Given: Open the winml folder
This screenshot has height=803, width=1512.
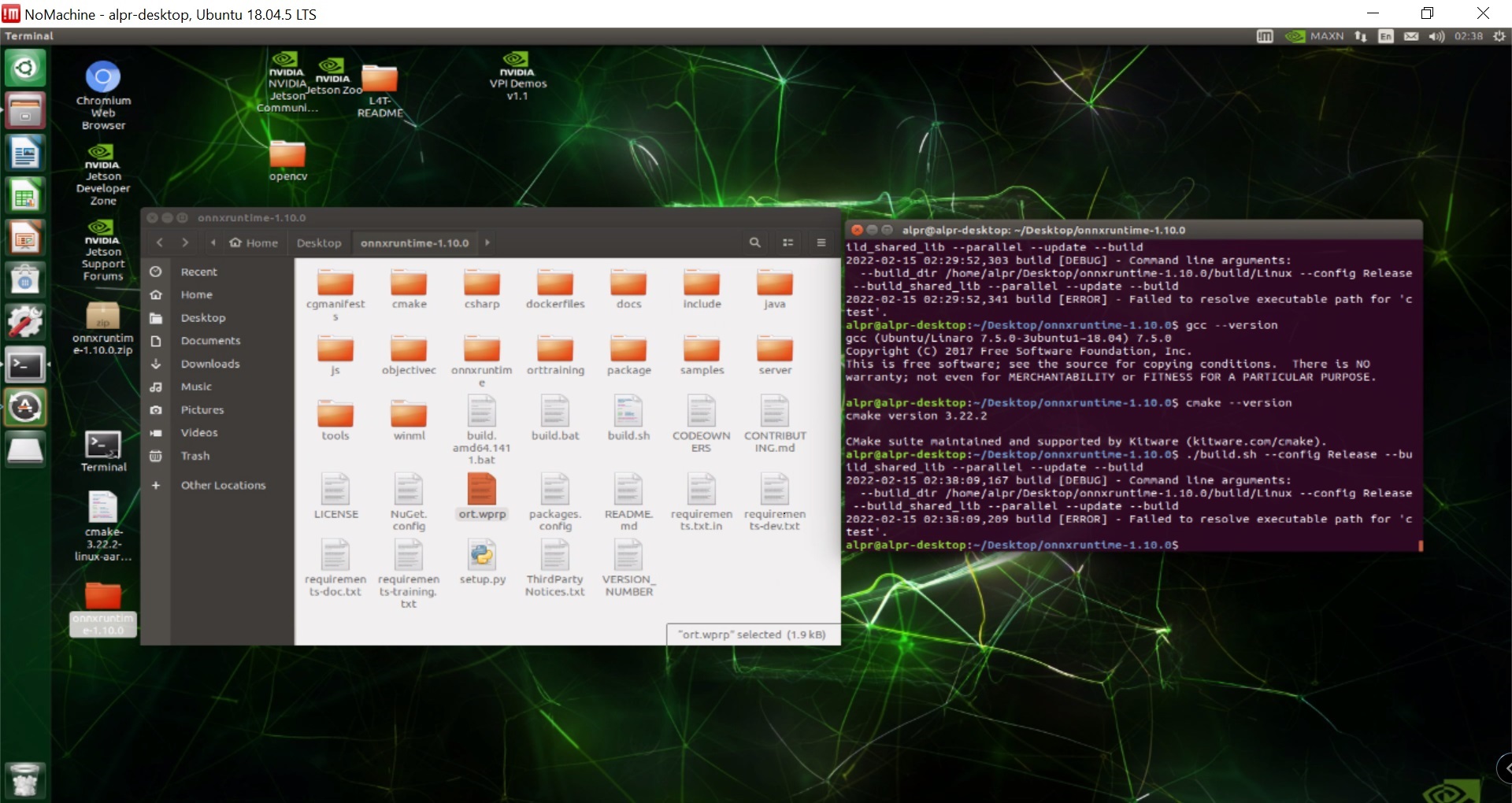Looking at the screenshot, I should click(409, 420).
